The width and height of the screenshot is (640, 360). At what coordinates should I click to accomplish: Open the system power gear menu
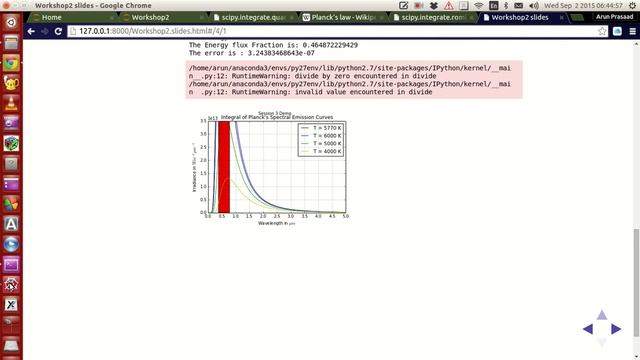click(632, 6)
